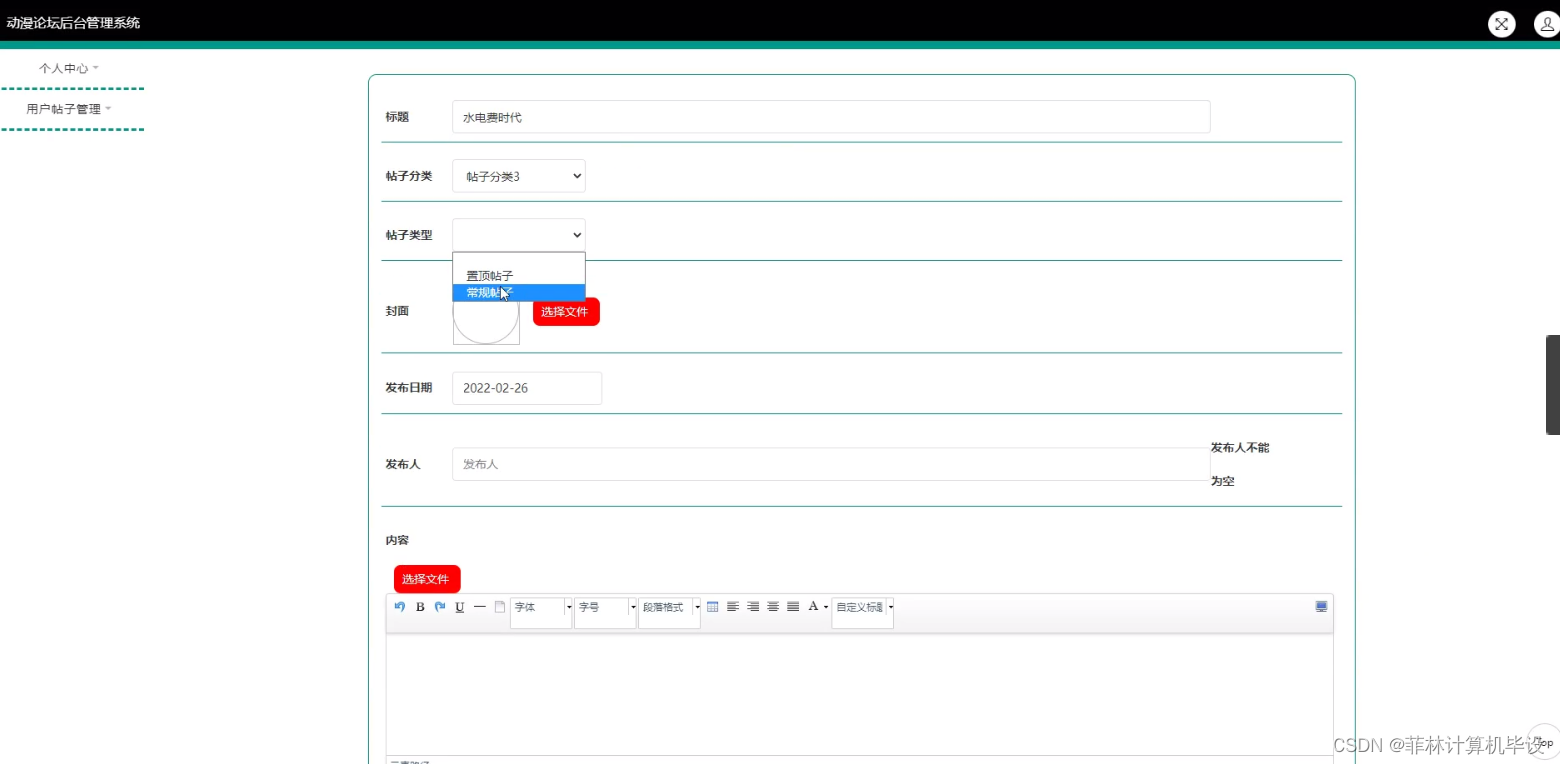Image resolution: width=1560 pixels, height=764 pixels.
Task: Click the align left icon
Action: click(x=733, y=606)
